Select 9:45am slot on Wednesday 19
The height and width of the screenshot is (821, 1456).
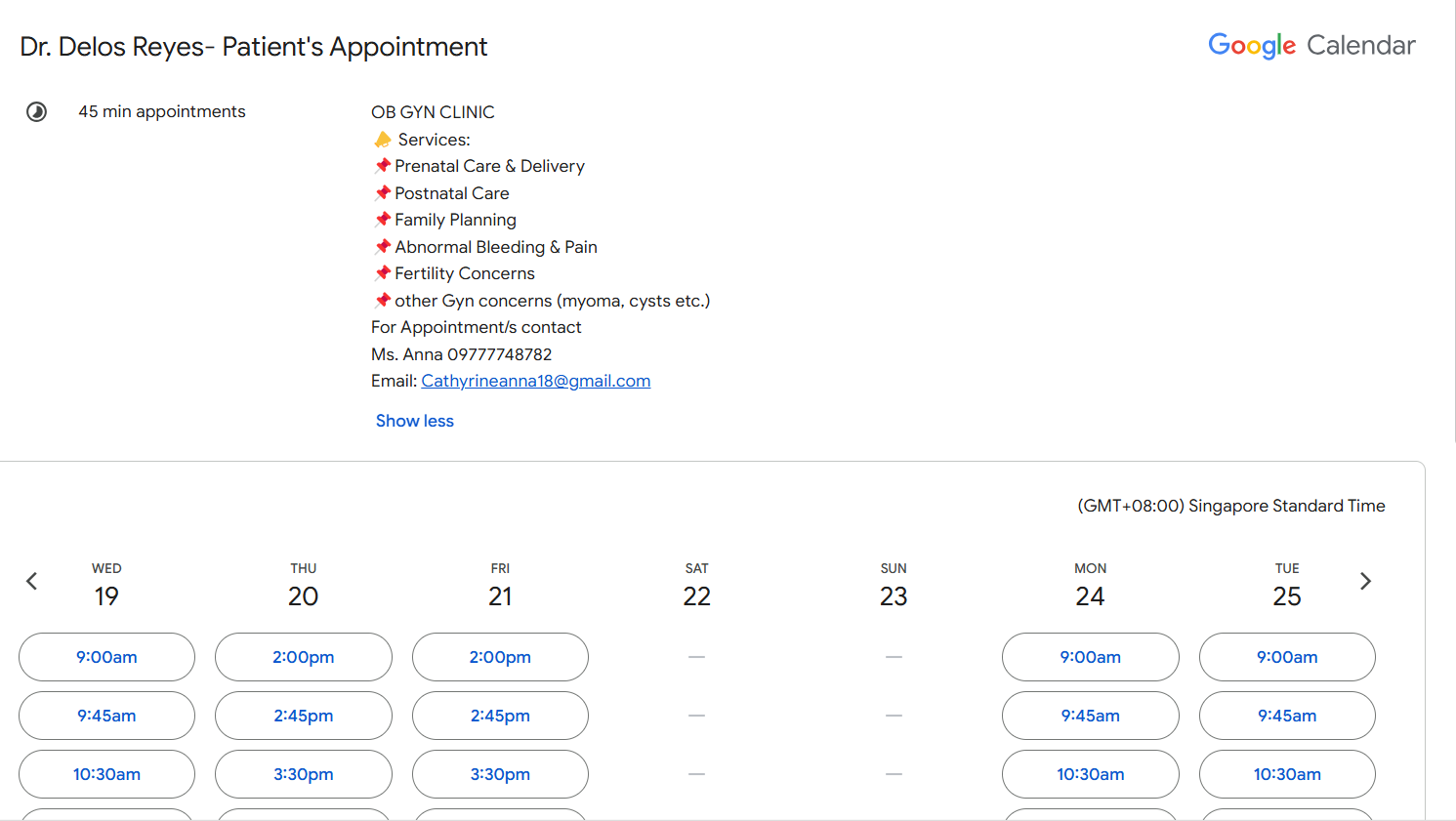tap(106, 716)
